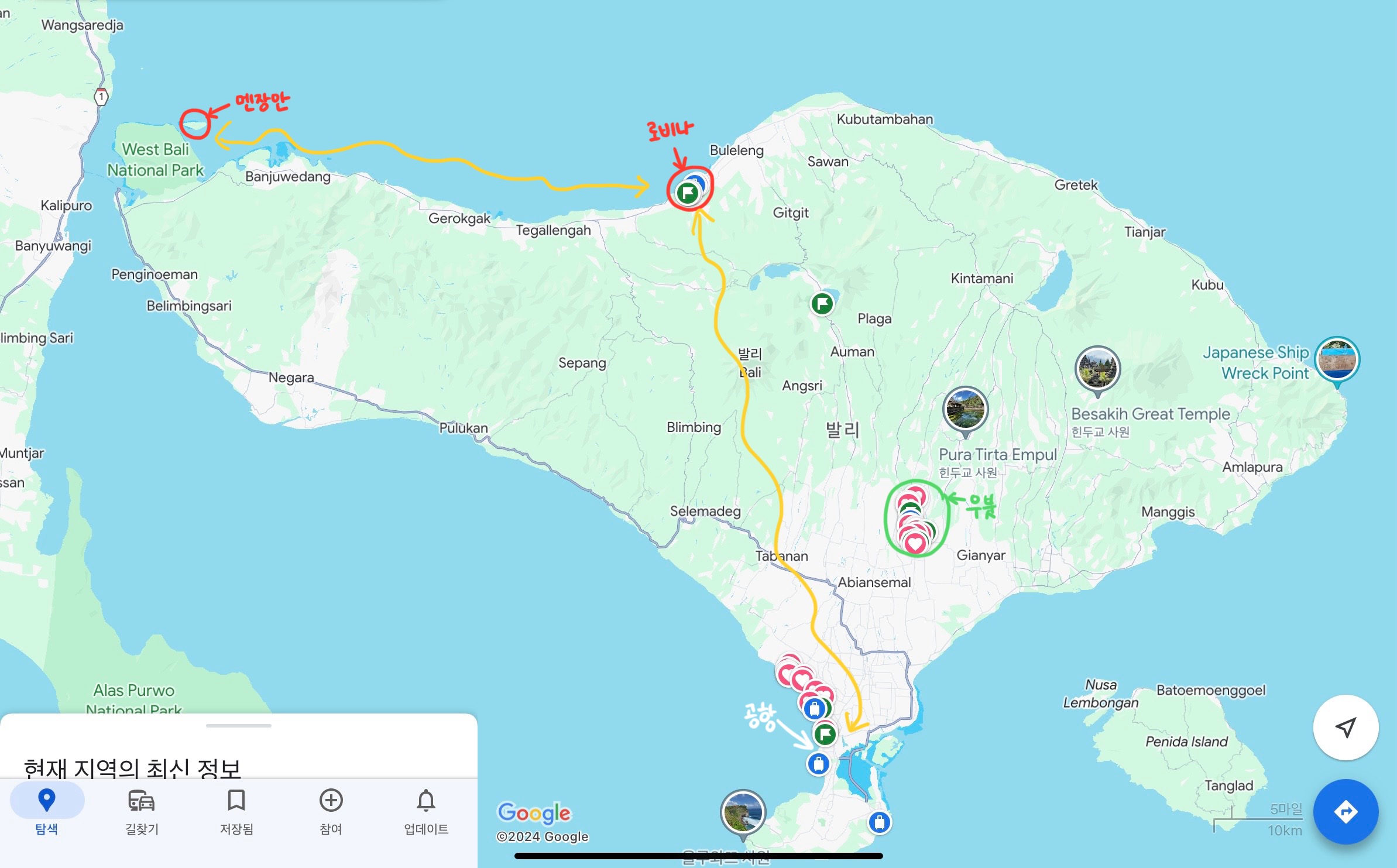Screen dimensions: 1397x868
Task: Open the 참여 (Contribute) tab
Action: point(331,811)
